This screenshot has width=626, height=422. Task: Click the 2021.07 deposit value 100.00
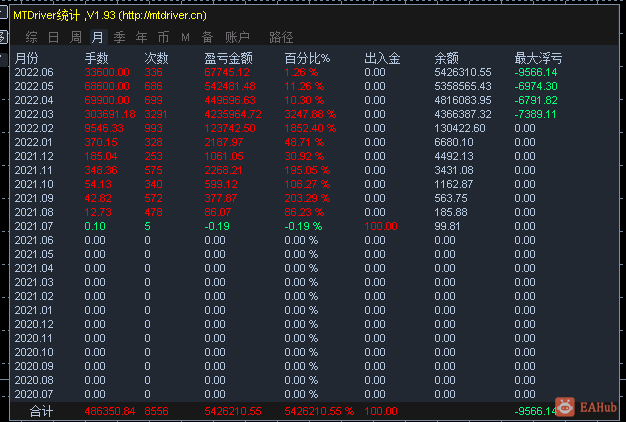coord(381,226)
